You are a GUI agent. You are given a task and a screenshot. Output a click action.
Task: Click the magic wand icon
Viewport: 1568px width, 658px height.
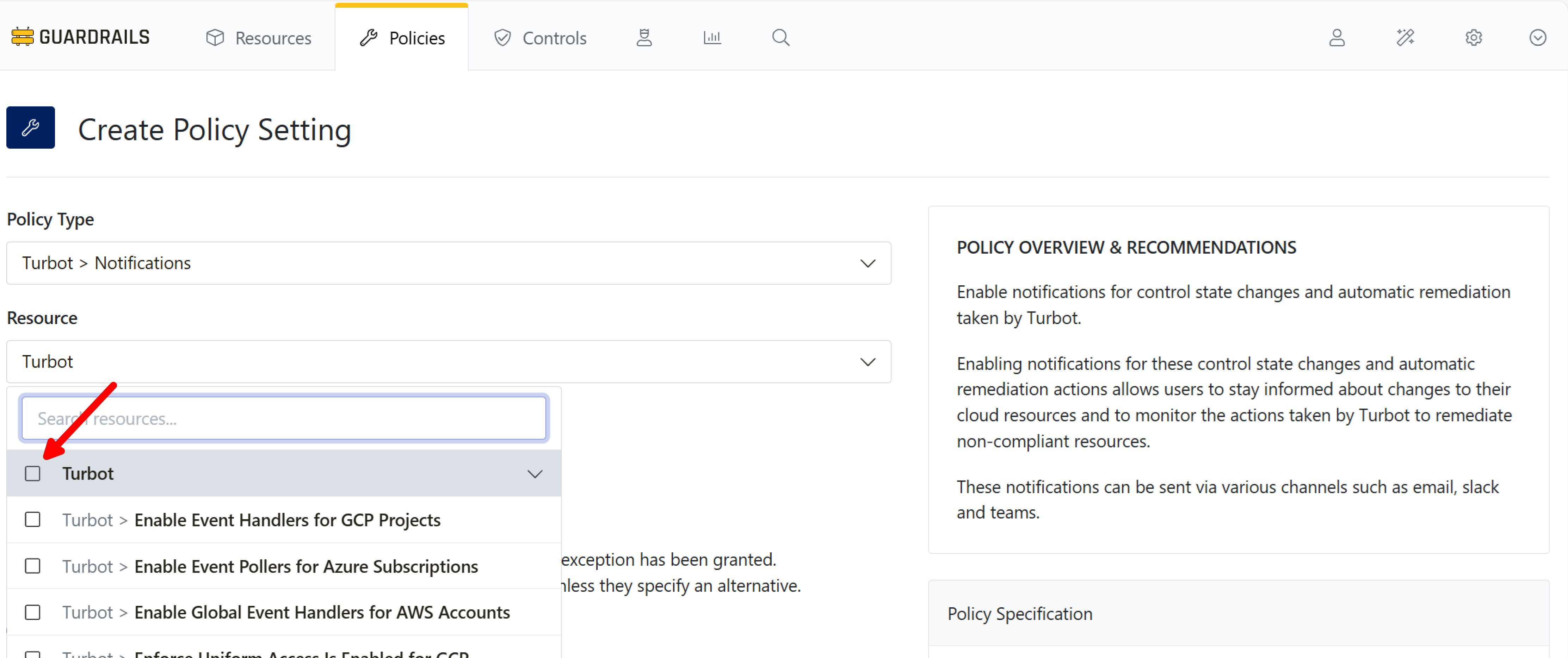click(x=1405, y=38)
